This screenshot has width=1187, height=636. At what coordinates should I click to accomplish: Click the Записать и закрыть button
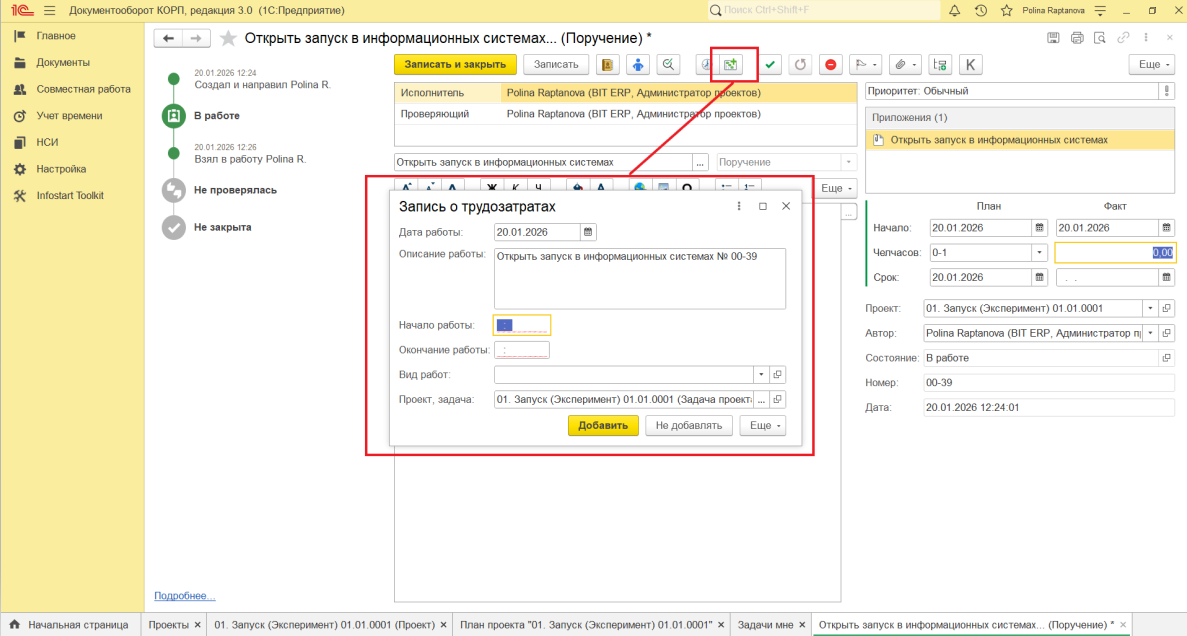(x=455, y=65)
